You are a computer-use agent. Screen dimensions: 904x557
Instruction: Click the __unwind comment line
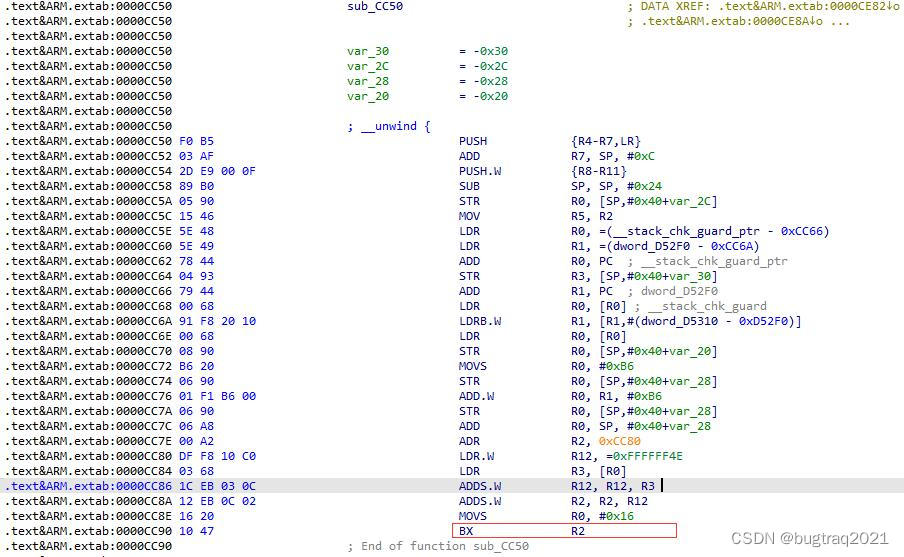tap(389, 126)
